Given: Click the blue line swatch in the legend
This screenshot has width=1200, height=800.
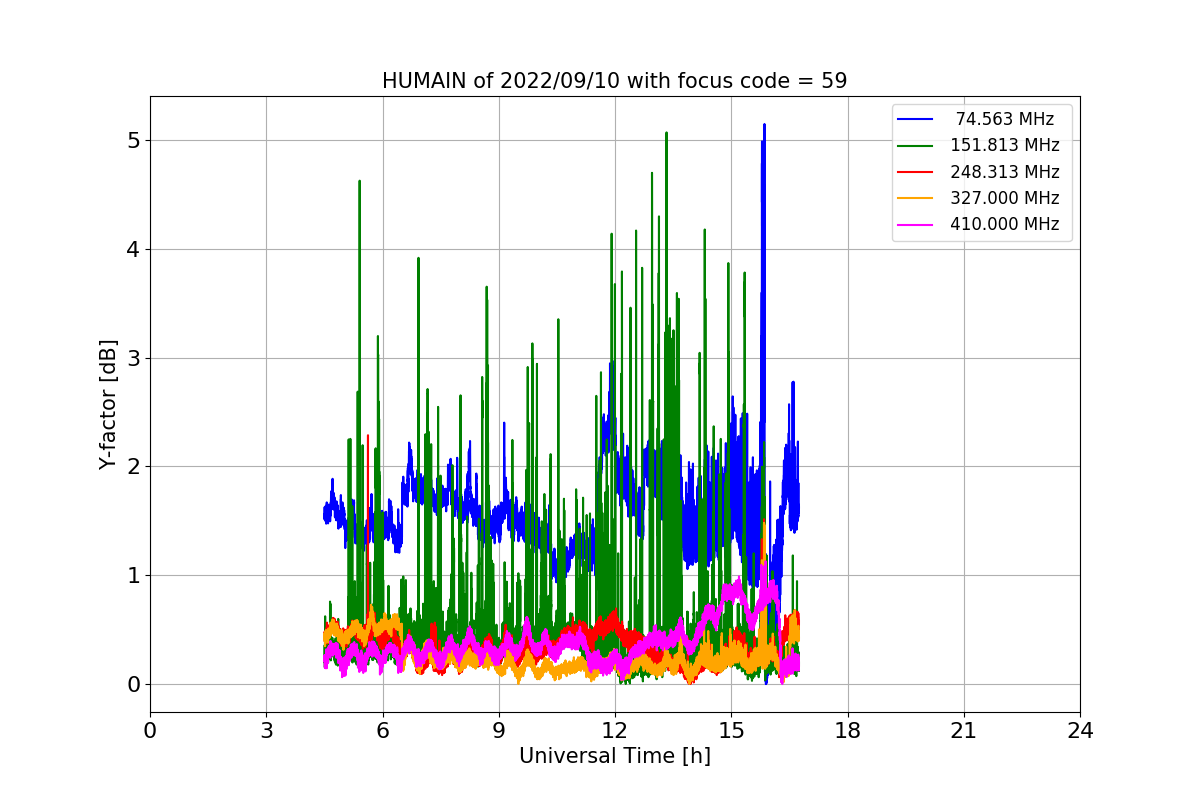Looking at the screenshot, I should pyautogui.click(x=917, y=119).
